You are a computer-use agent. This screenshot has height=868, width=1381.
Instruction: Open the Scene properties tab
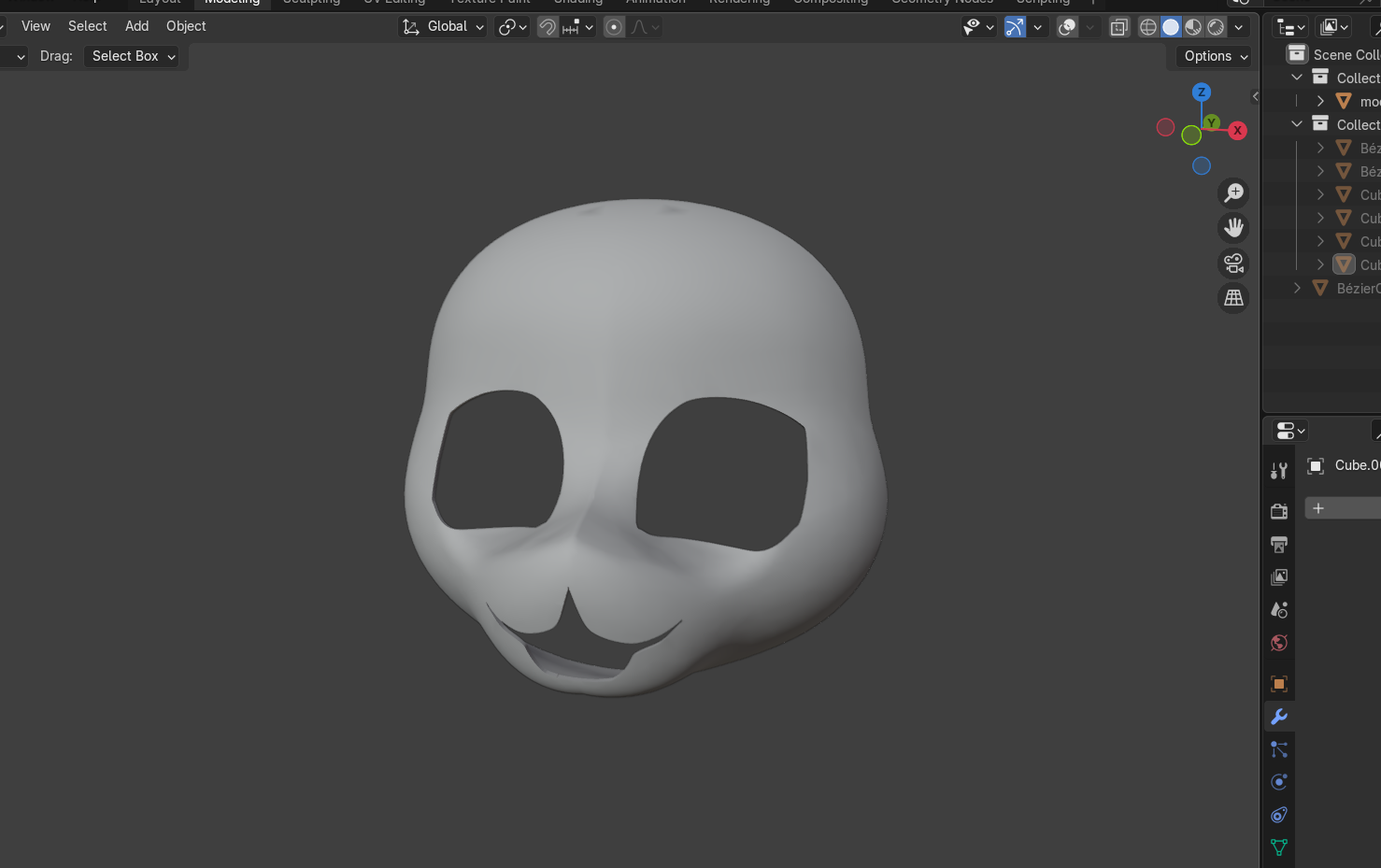(1279, 609)
